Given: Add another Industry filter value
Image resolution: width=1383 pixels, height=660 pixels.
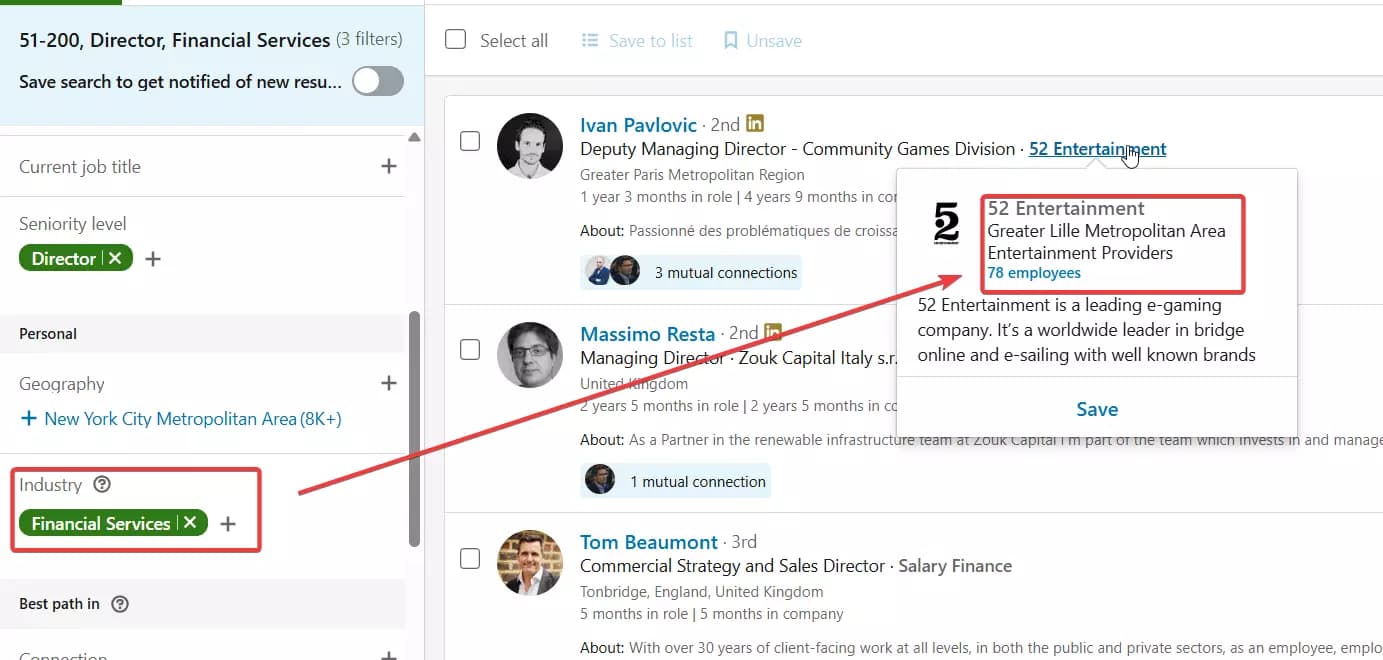Looking at the screenshot, I should [228, 524].
